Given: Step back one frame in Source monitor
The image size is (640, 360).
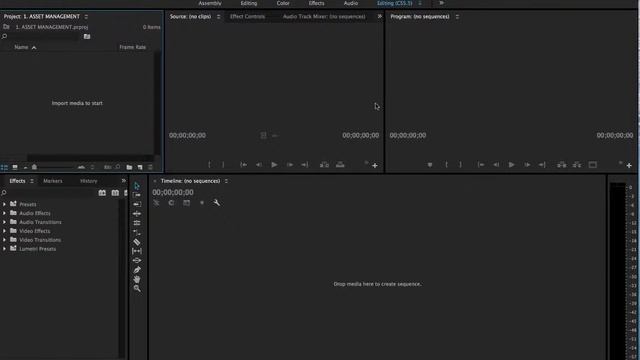Looking at the screenshot, I should [x=259, y=164].
